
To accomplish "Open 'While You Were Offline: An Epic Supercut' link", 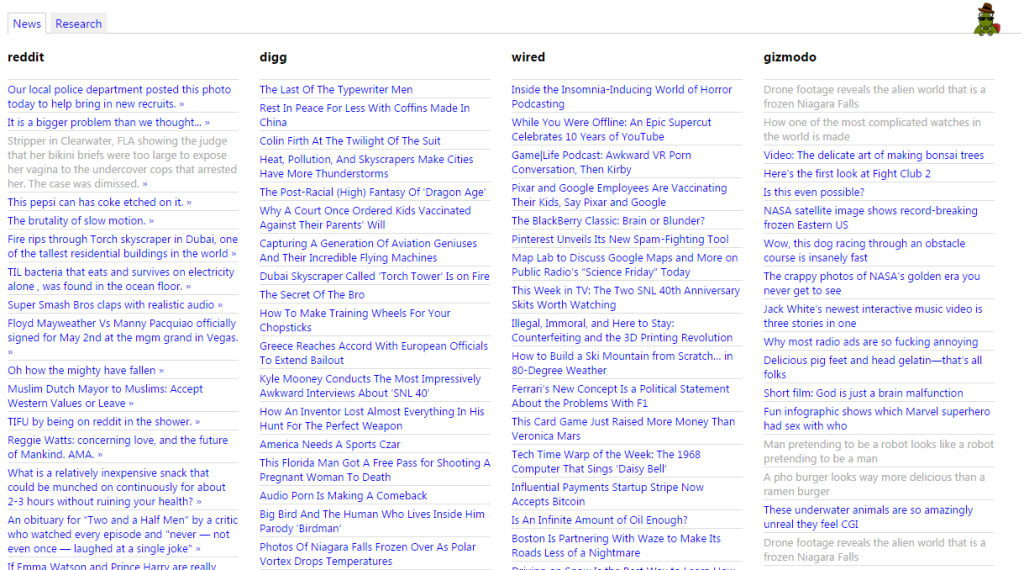I will tap(611, 129).
